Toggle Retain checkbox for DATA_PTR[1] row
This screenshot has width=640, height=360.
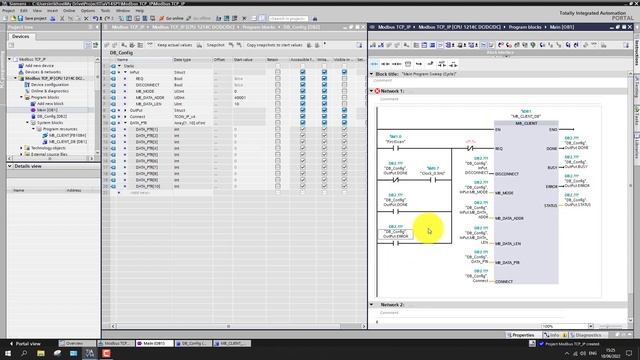(x=278, y=129)
